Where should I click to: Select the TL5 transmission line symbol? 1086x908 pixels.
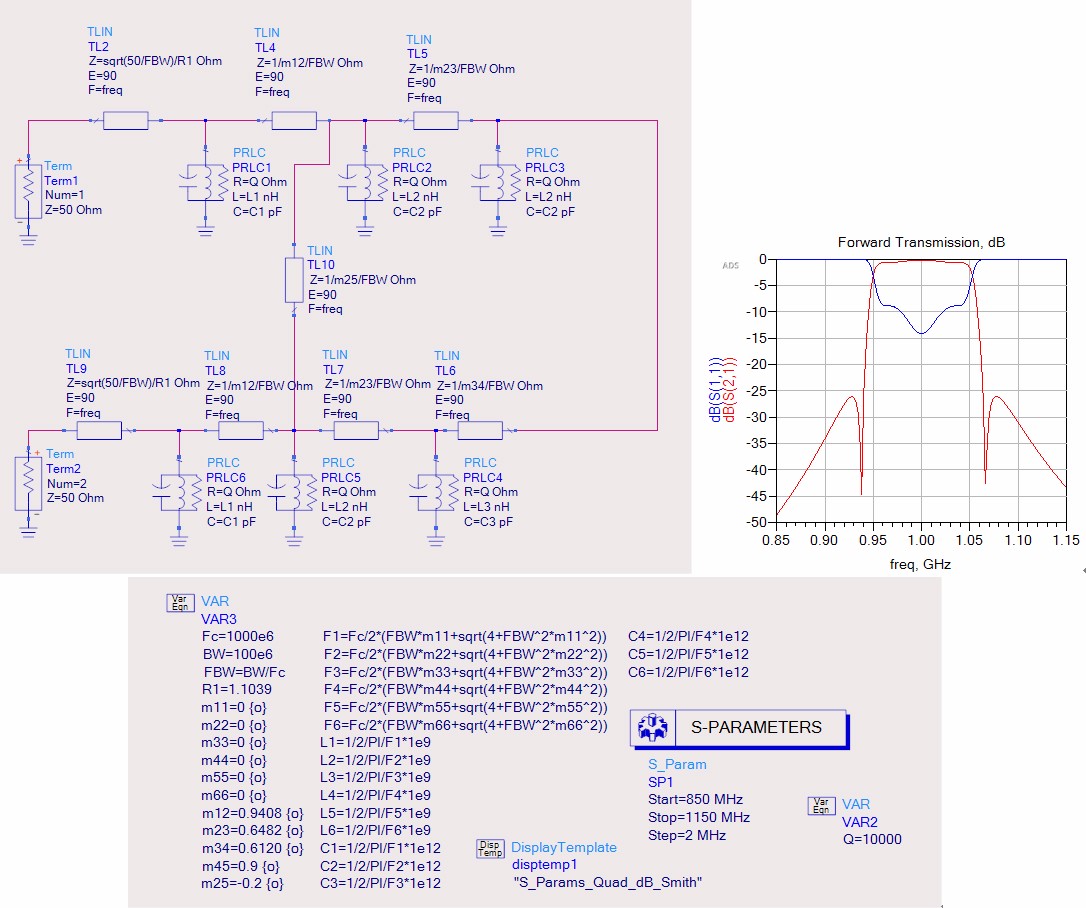click(x=435, y=121)
